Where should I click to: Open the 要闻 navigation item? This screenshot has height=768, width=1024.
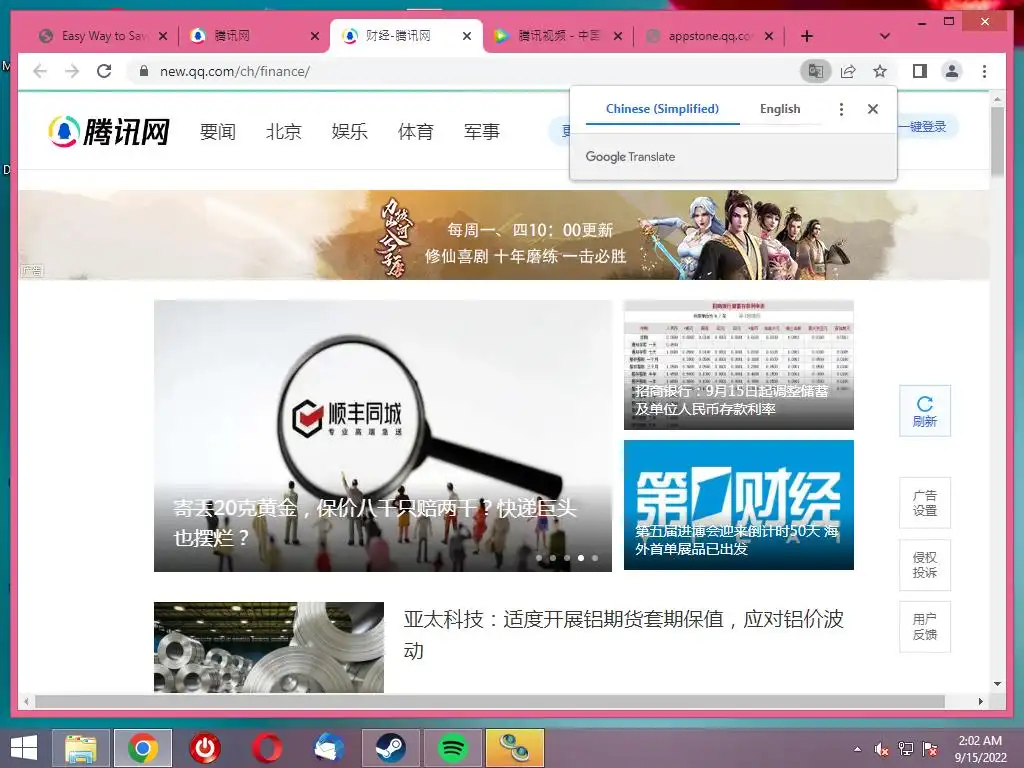[x=217, y=131]
